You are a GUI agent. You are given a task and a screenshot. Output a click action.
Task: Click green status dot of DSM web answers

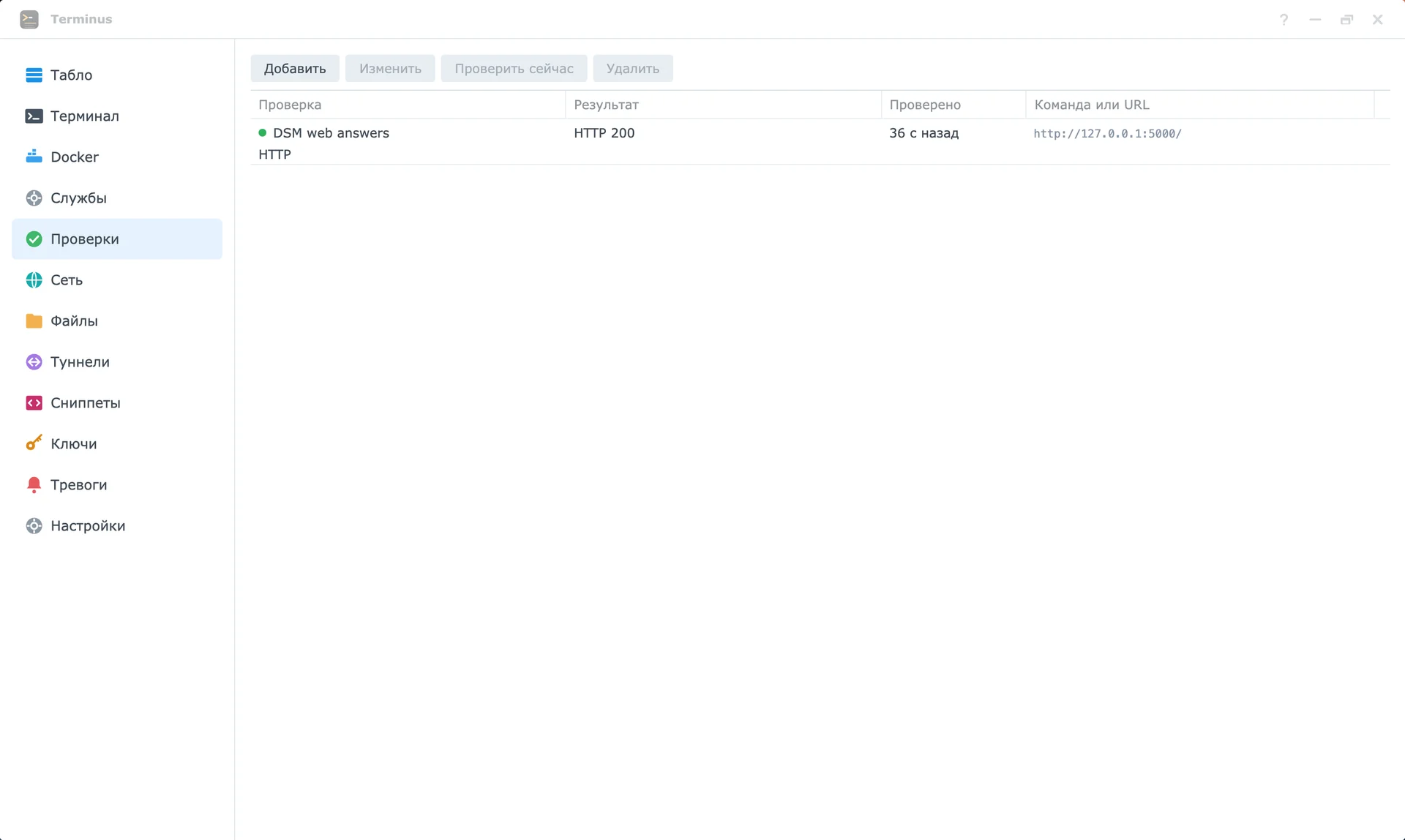pos(262,133)
